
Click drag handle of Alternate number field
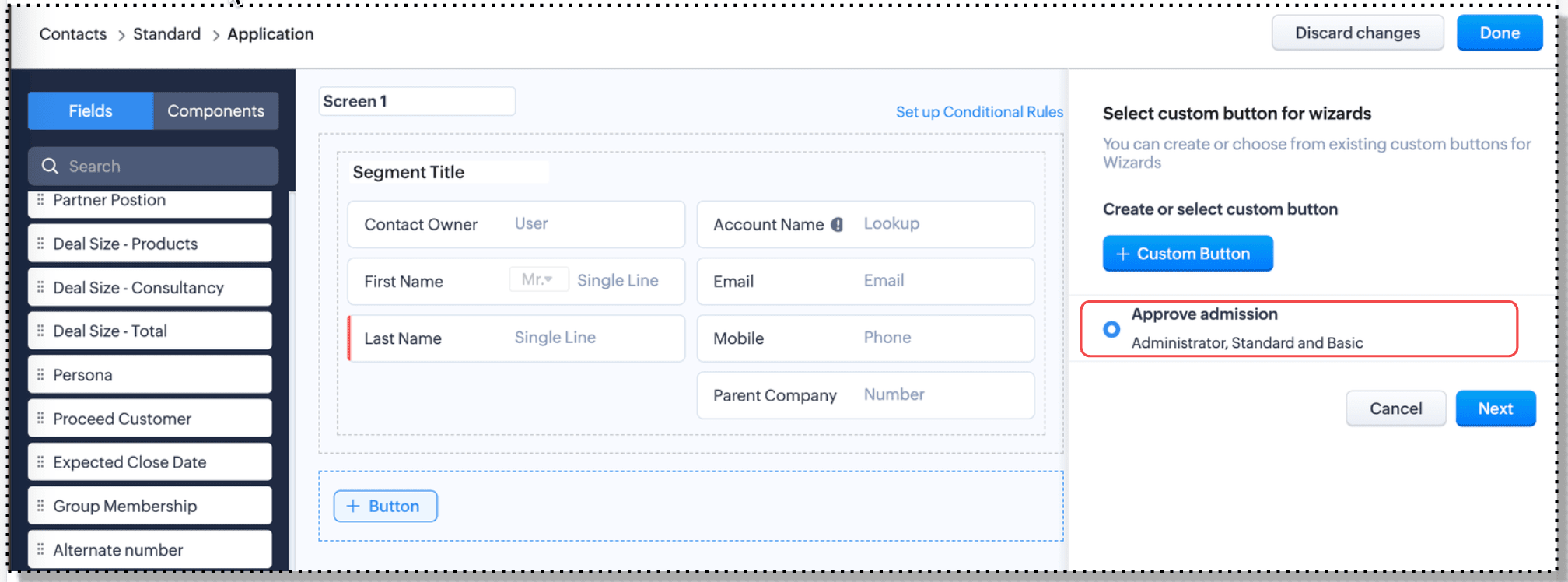[x=40, y=549]
